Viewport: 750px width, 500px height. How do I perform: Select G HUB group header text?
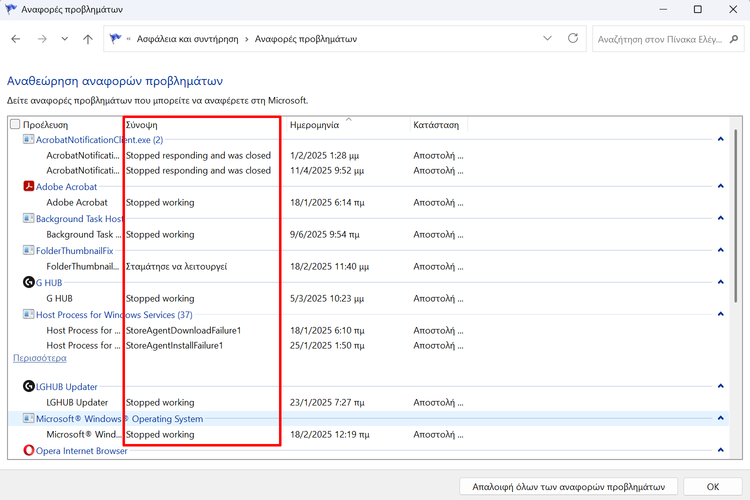tap(49, 283)
